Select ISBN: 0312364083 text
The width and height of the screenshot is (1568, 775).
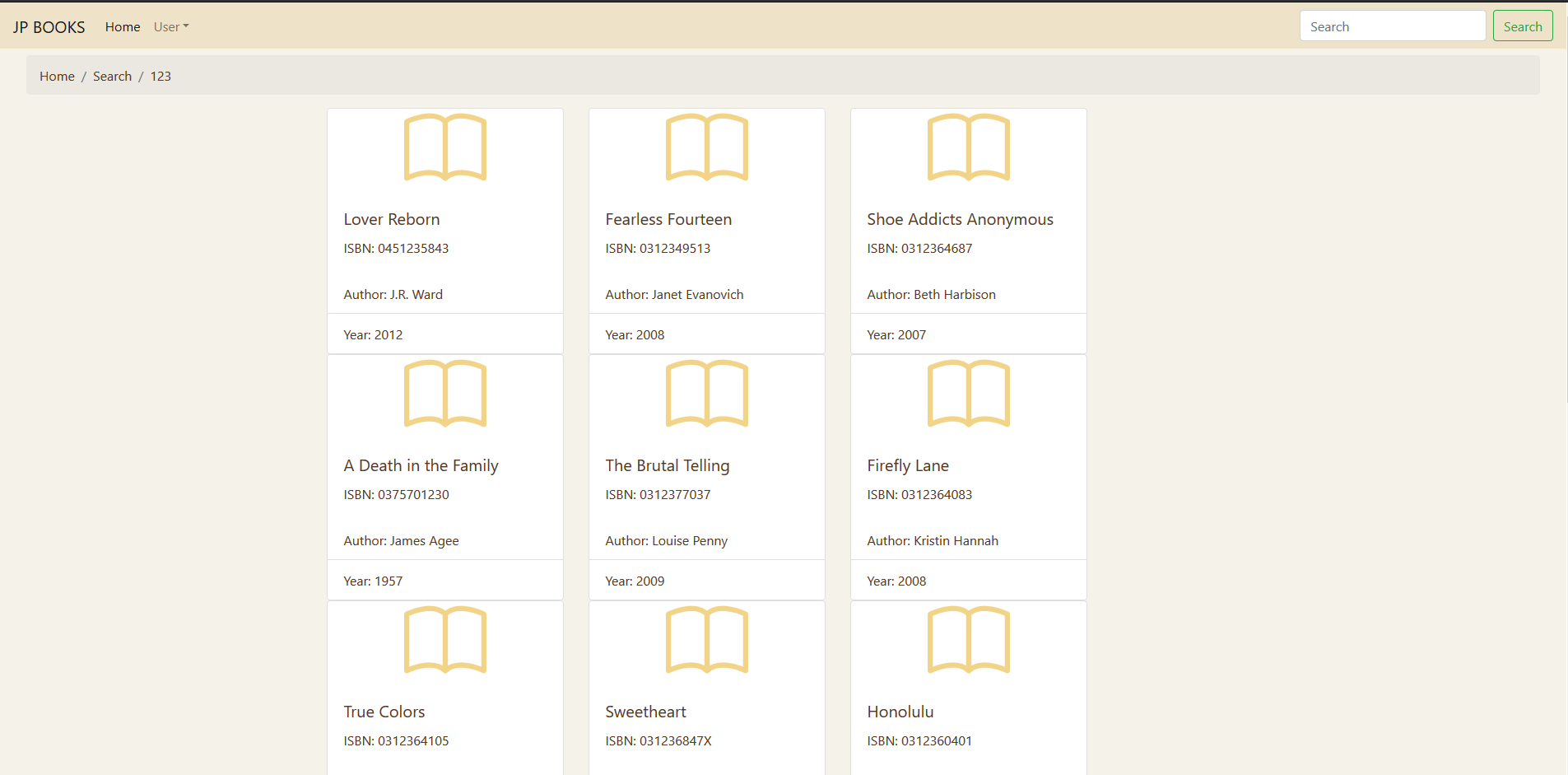(x=919, y=494)
